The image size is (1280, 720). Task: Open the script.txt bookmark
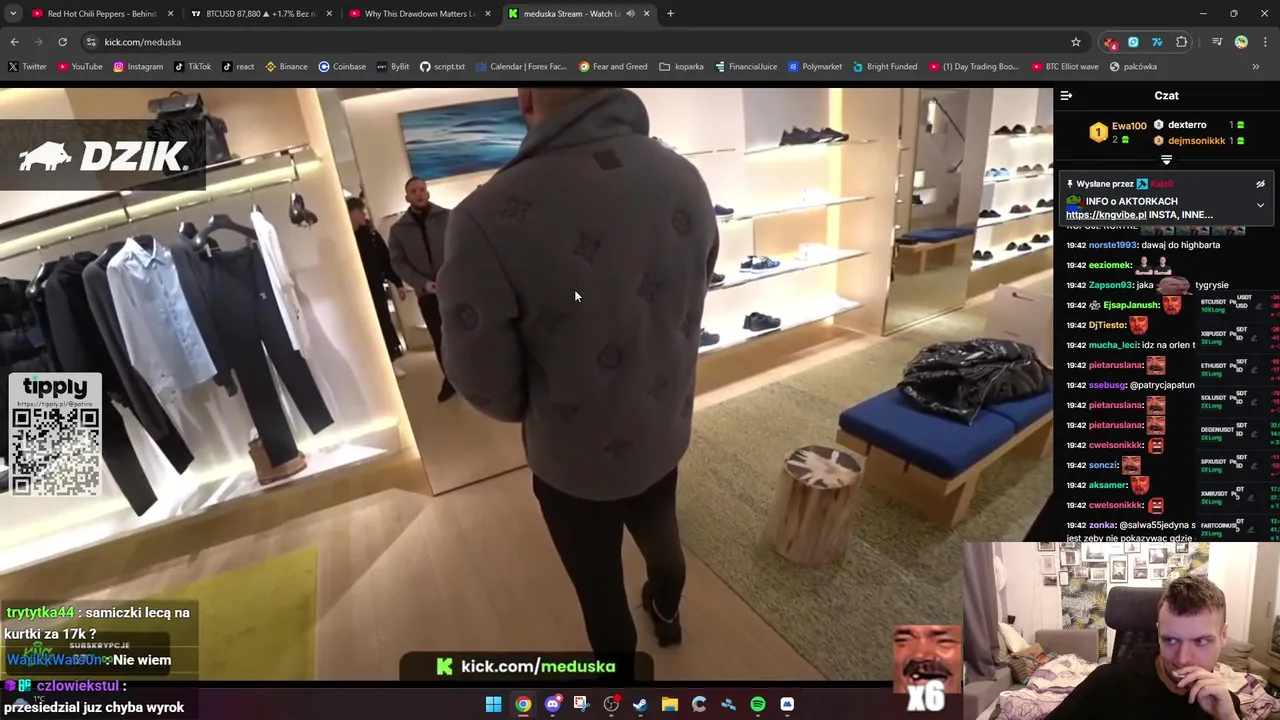442,67
